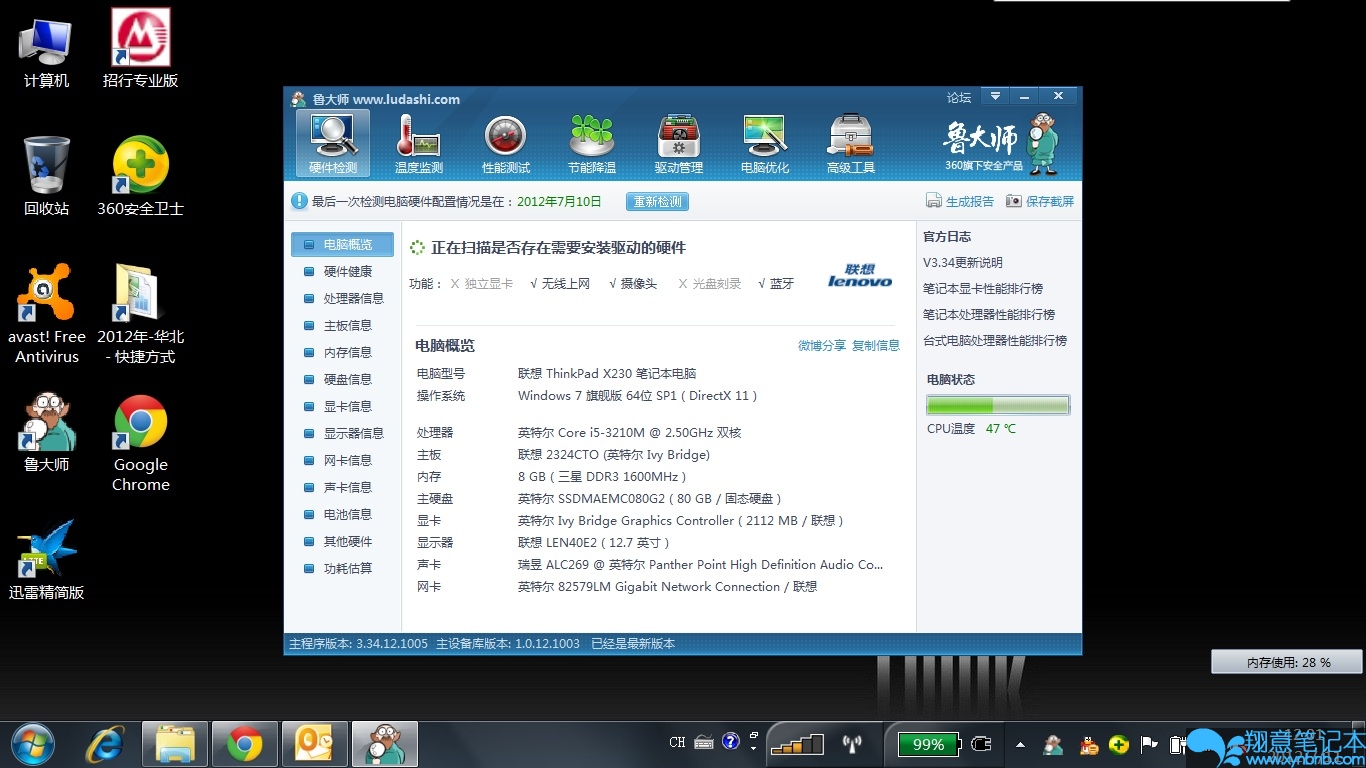Open the 招行专业版 desktop shortcut

[140, 50]
